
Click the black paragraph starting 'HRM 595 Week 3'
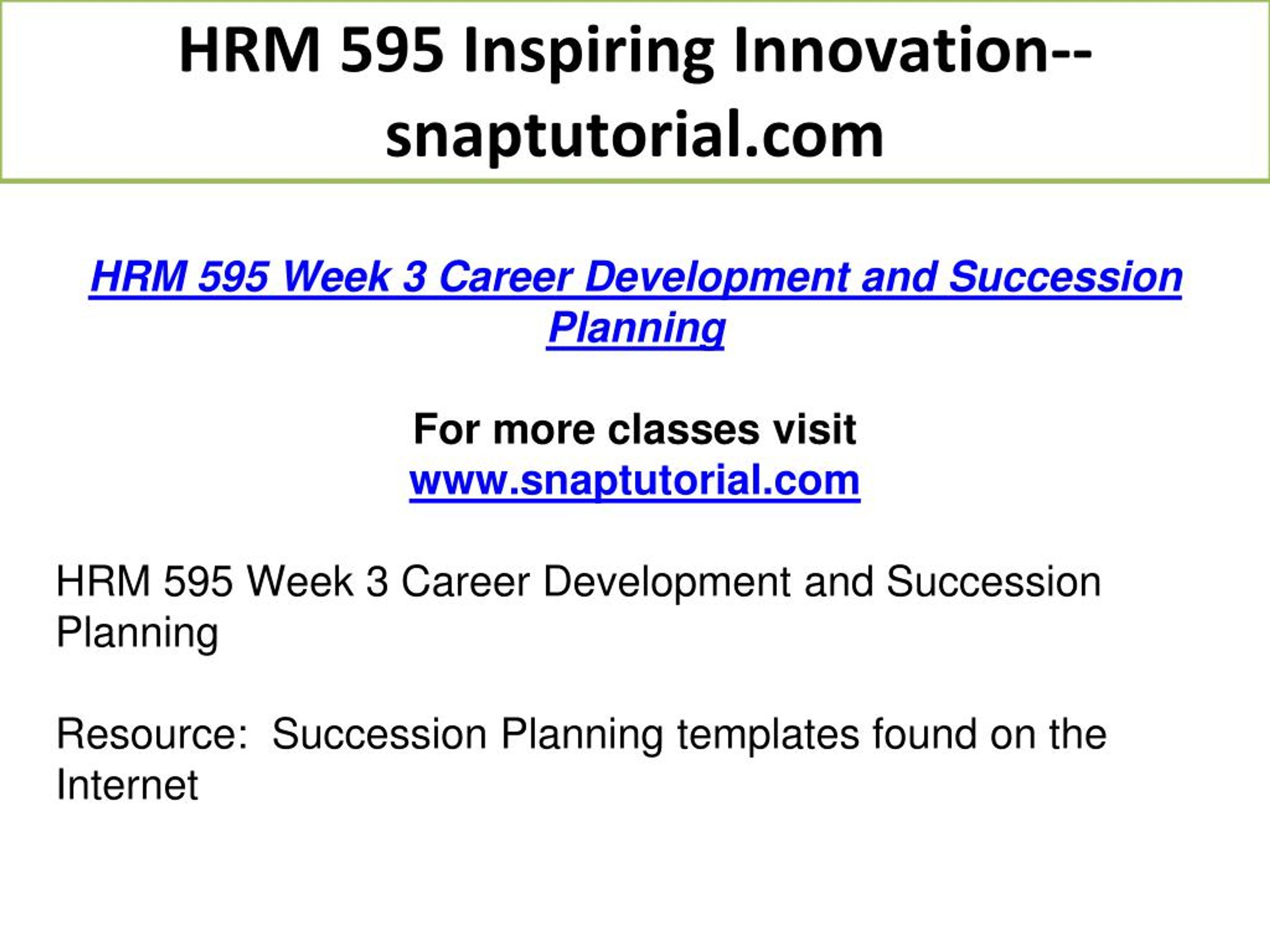(x=578, y=607)
